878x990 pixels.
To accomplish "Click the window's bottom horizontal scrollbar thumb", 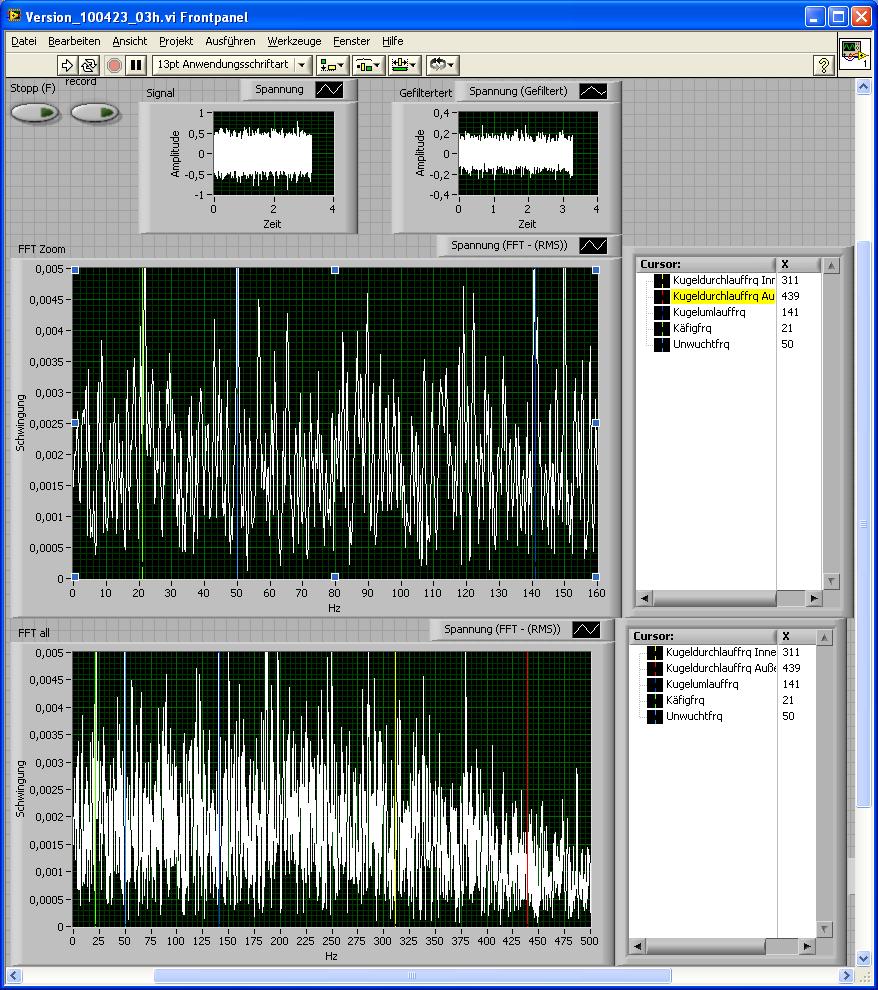I will click(x=410, y=976).
